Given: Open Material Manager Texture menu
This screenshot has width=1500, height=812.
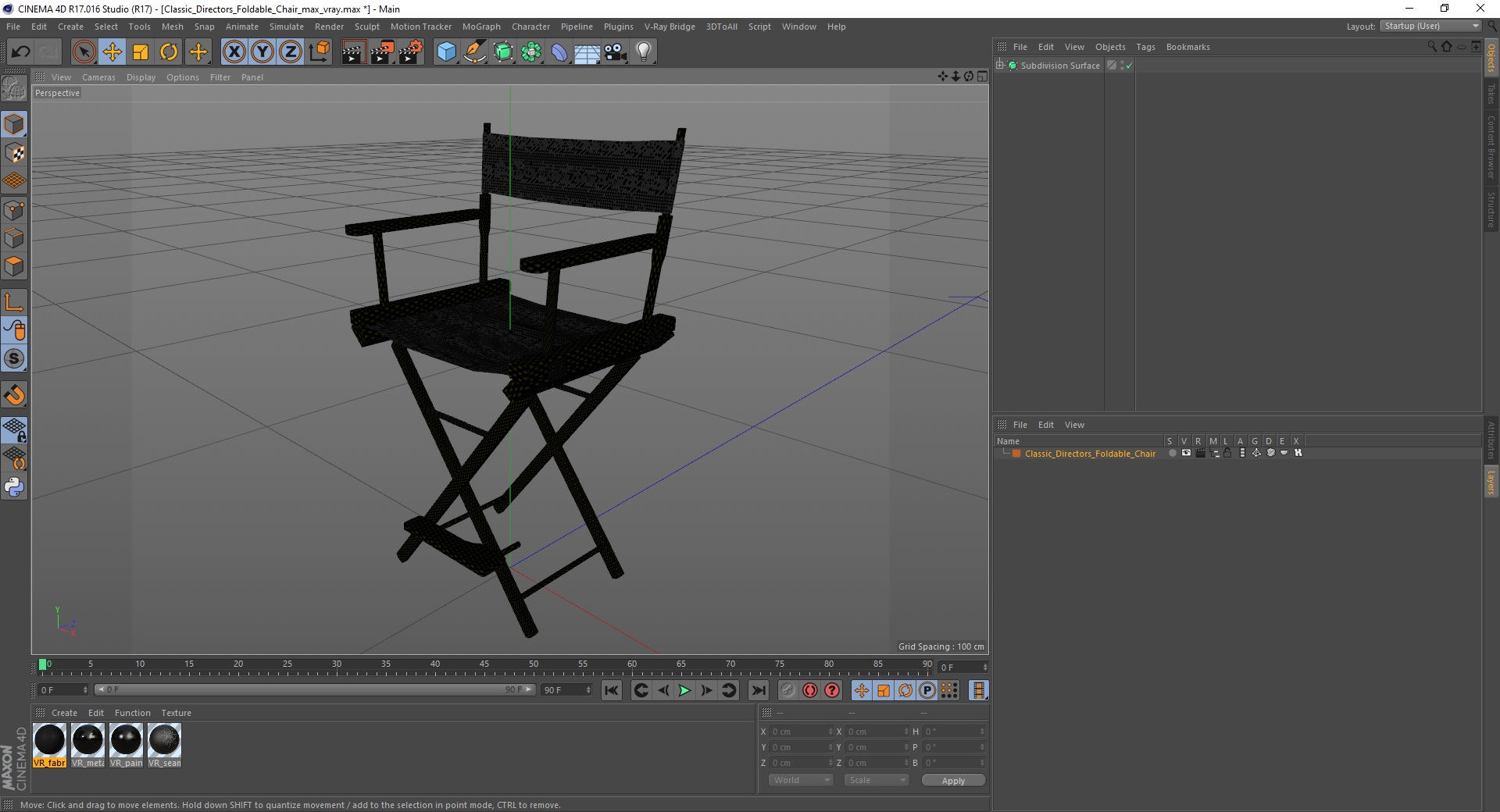Looking at the screenshot, I should click(x=176, y=713).
